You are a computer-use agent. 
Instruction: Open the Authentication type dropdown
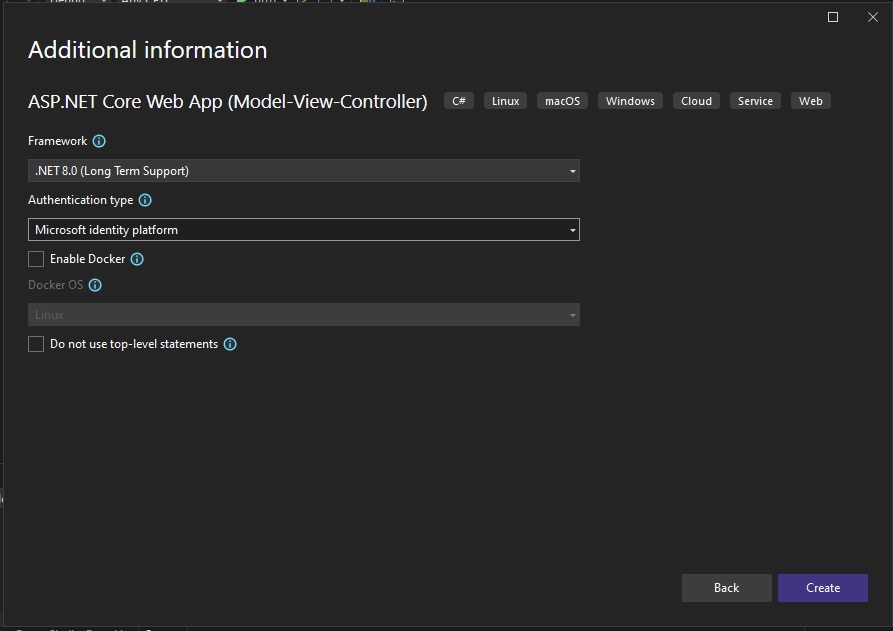[304, 230]
